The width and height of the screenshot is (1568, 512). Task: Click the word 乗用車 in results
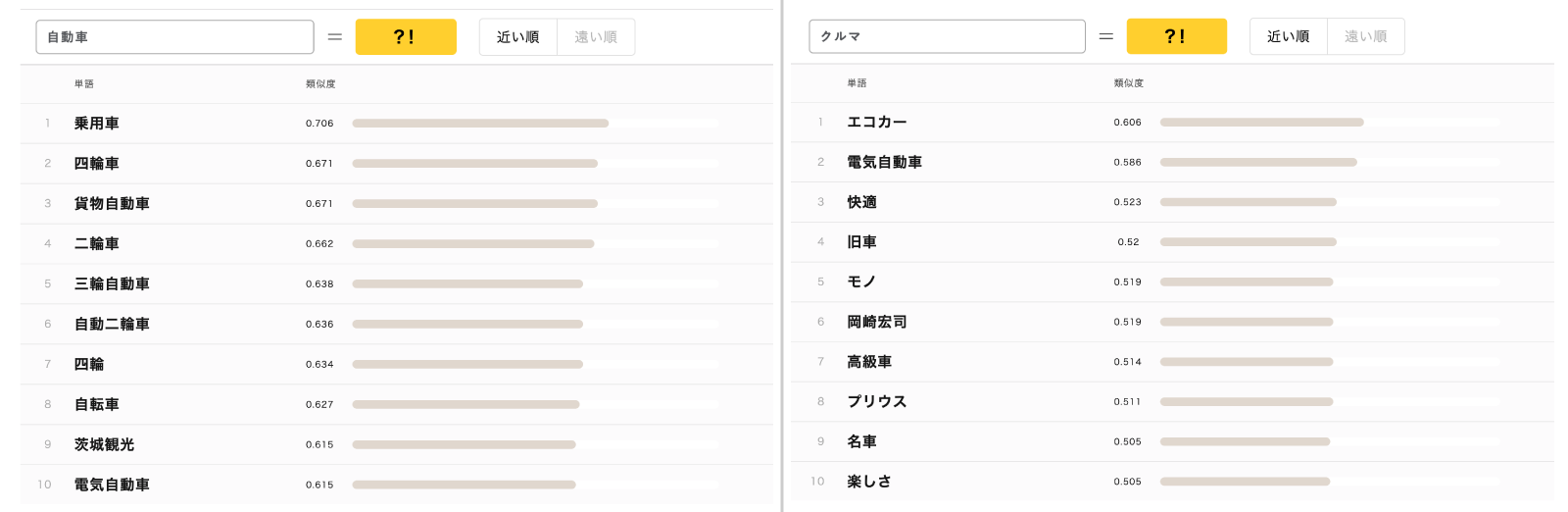(97, 124)
